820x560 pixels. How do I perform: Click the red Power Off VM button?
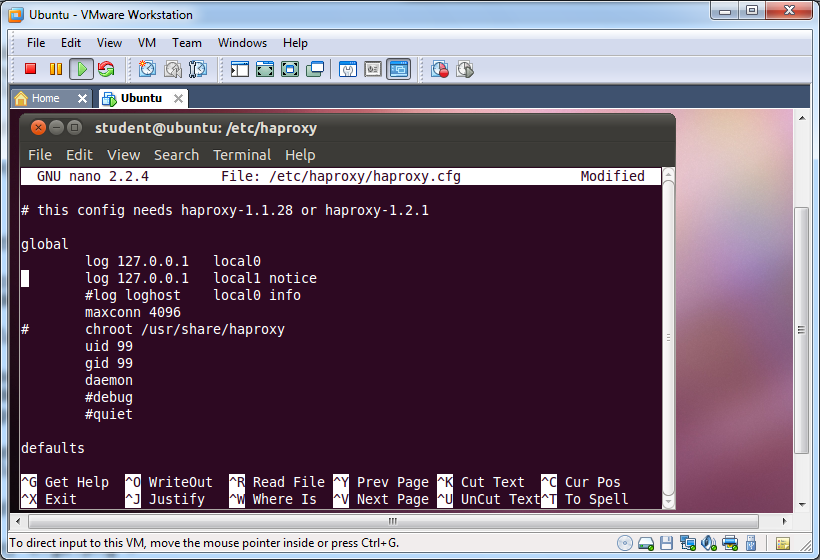(x=31, y=69)
